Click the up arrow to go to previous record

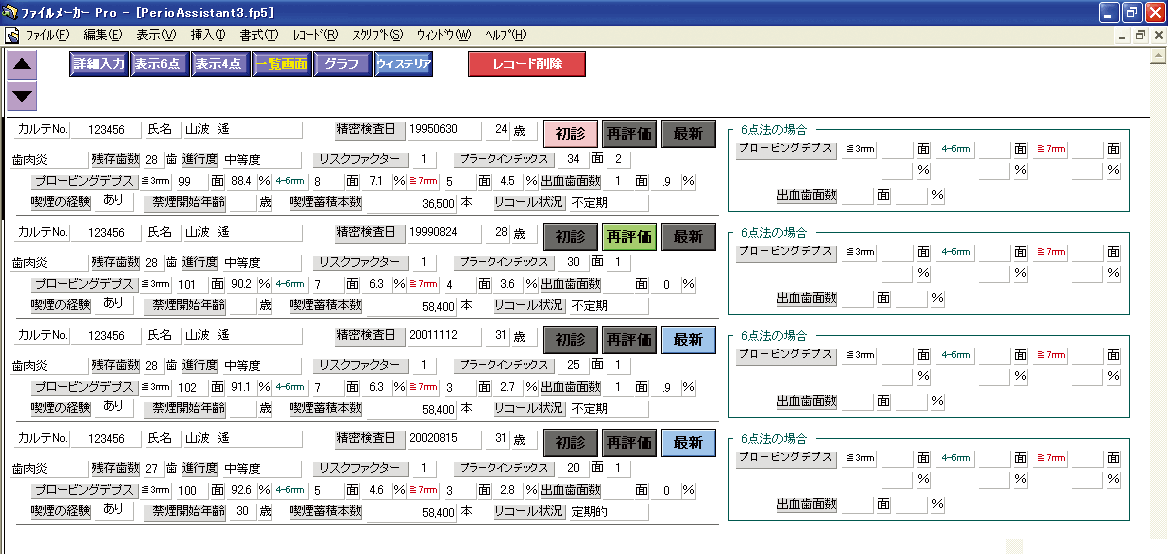(23, 66)
